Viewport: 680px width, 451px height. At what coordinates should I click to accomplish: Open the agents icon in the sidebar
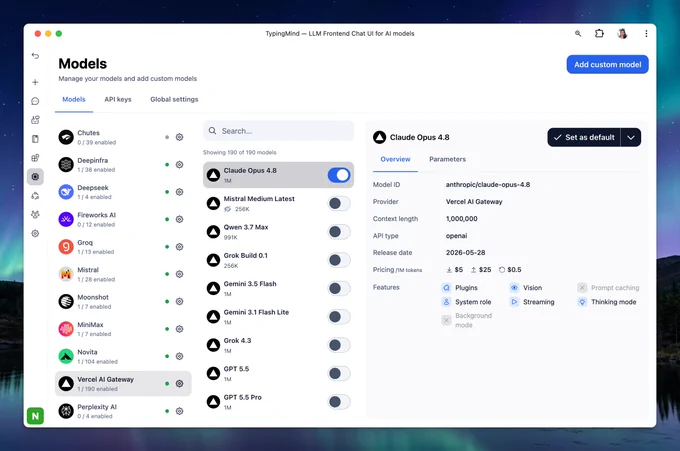[35, 120]
